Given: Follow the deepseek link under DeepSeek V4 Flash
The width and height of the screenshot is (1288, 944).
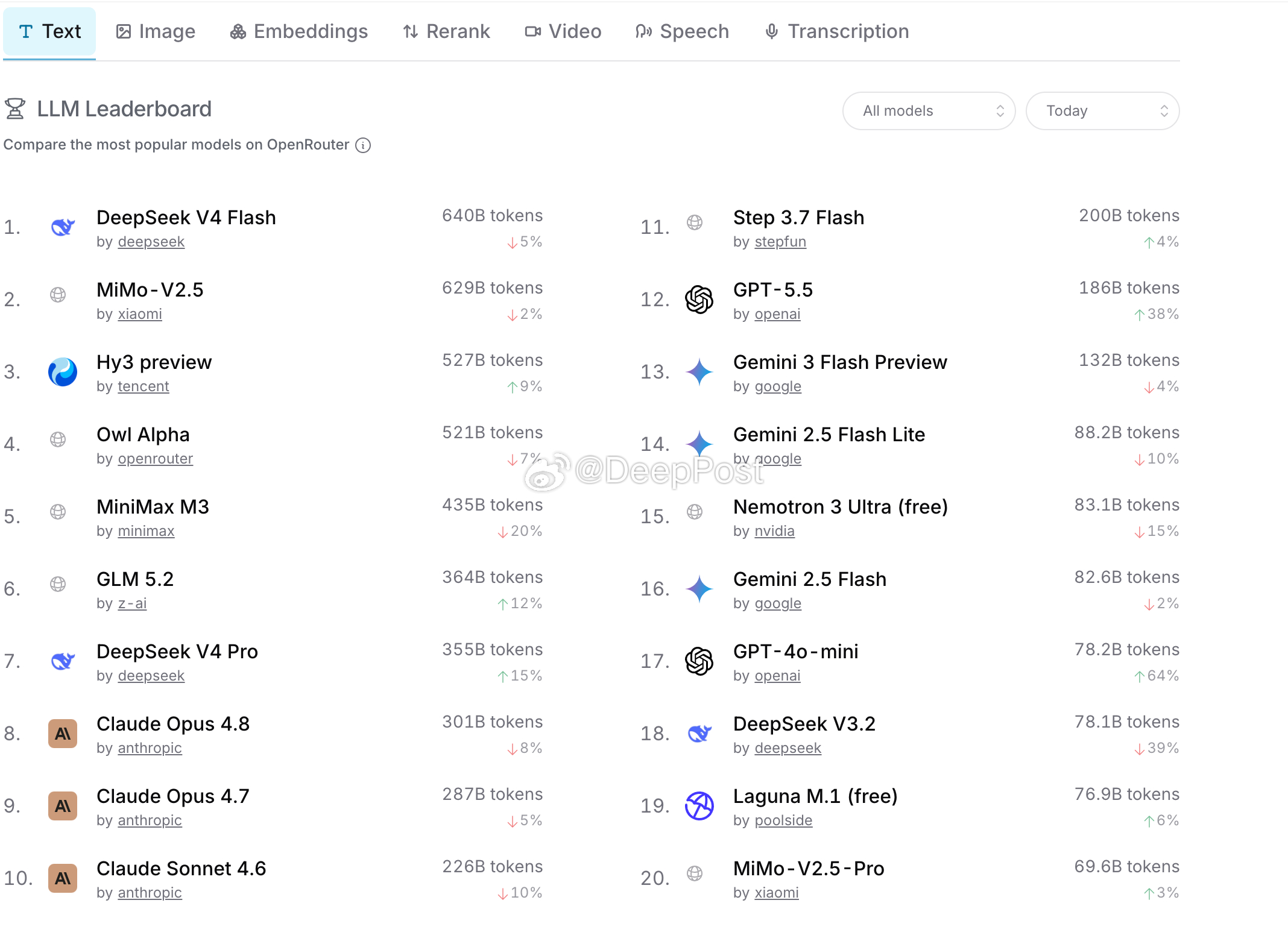Looking at the screenshot, I should pos(151,242).
